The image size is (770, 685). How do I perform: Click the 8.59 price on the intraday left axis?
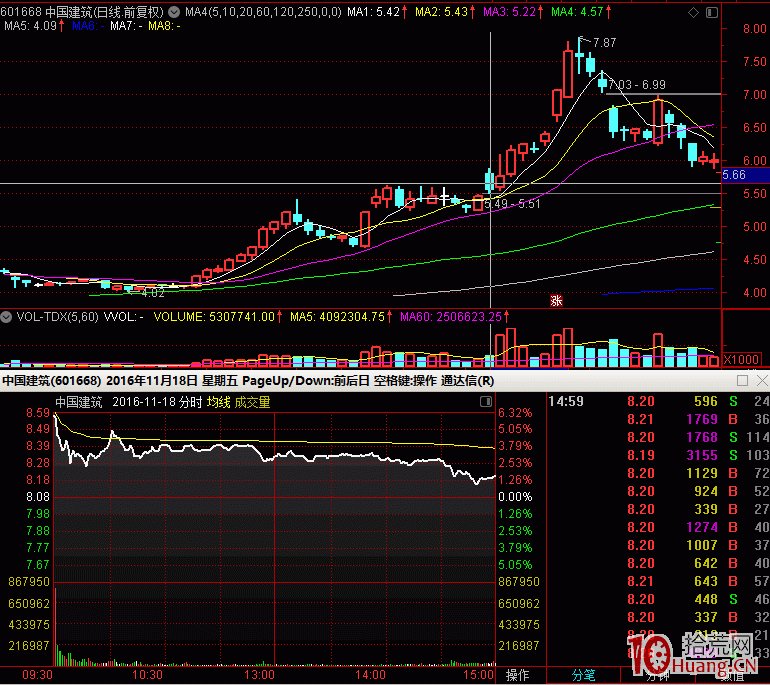click(38, 413)
